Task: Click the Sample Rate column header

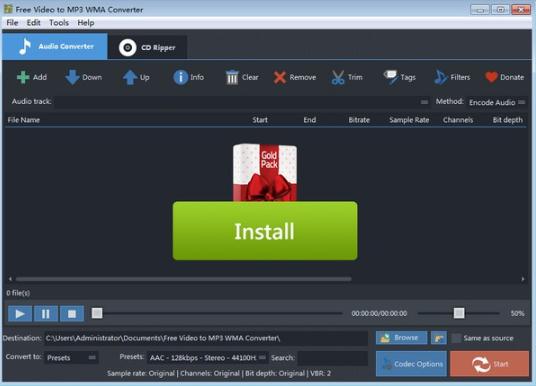Action: pyautogui.click(x=409, y=120)
